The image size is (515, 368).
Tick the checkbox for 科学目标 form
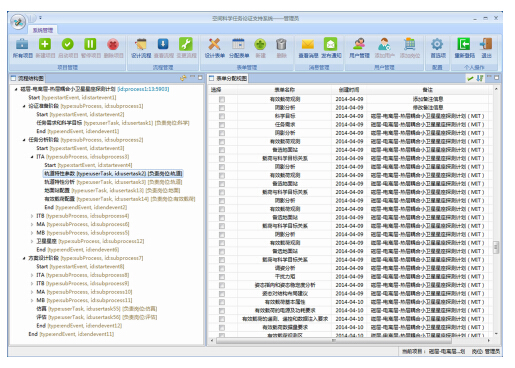coord(222,116)
